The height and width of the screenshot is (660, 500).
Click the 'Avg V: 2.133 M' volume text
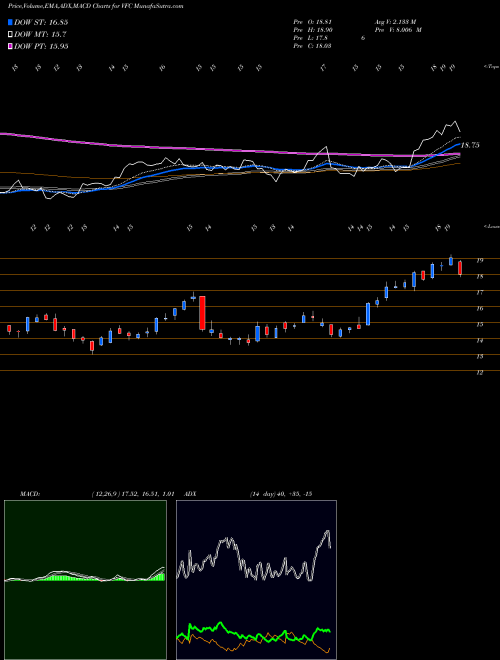pos(395,22)
